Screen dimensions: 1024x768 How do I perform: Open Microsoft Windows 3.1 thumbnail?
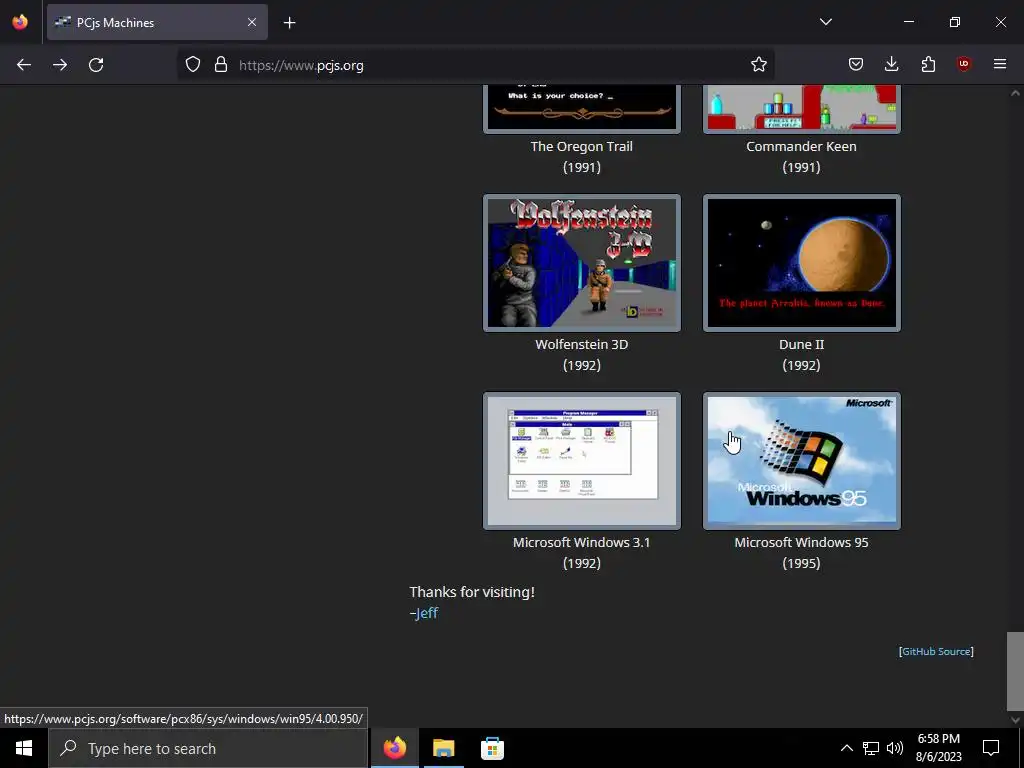click(582, 460)
